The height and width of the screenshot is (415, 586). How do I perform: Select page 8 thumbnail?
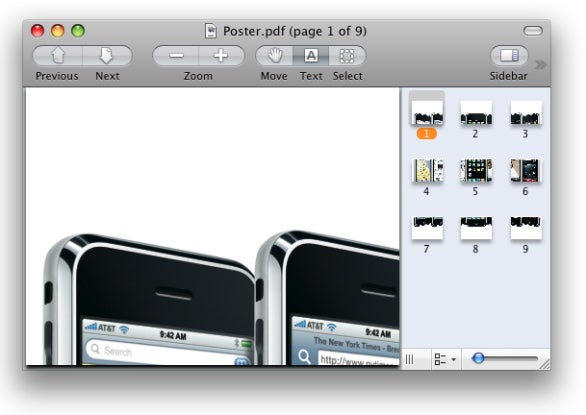(x=476, y=228)
